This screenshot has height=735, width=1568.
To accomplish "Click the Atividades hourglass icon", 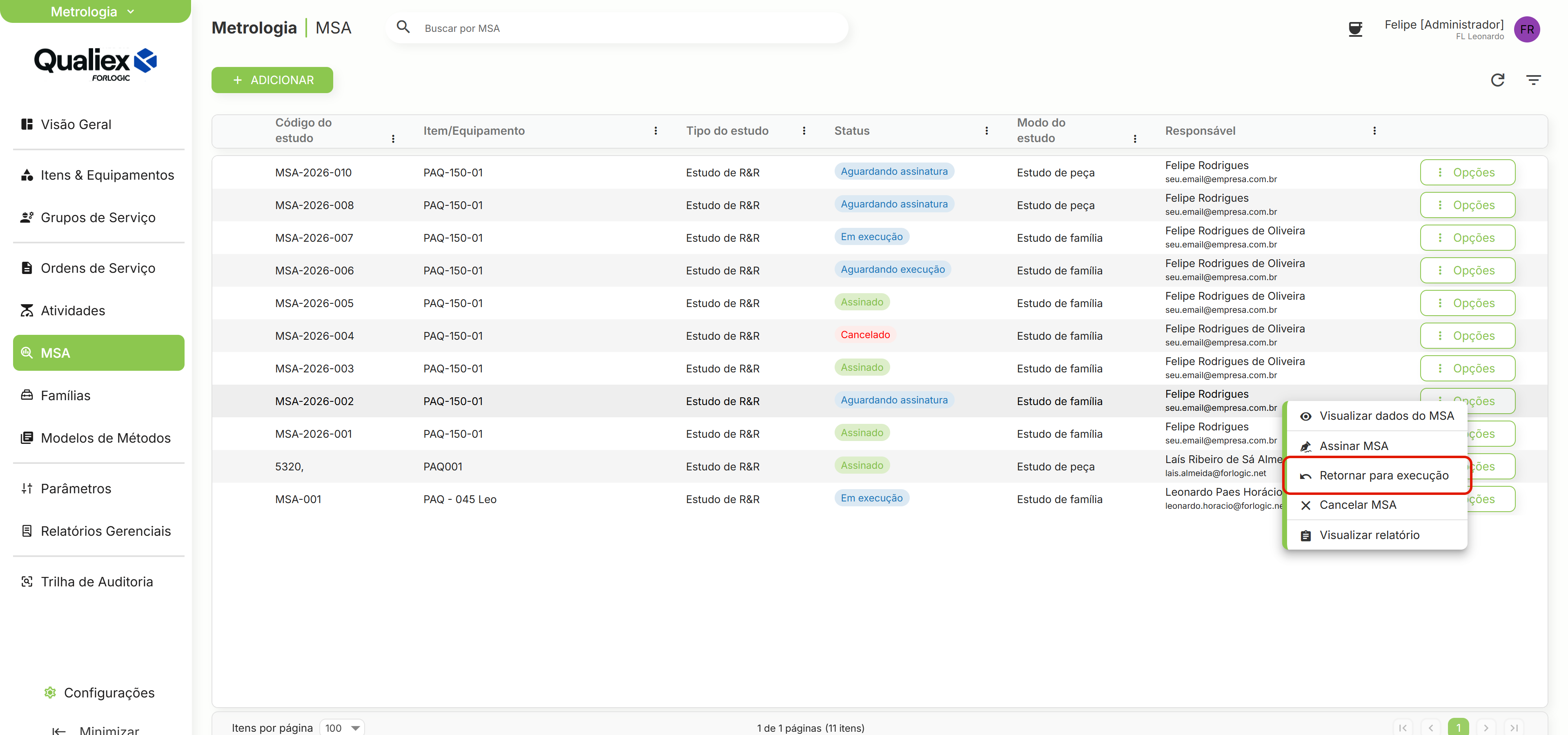I will tap(27, 310).
